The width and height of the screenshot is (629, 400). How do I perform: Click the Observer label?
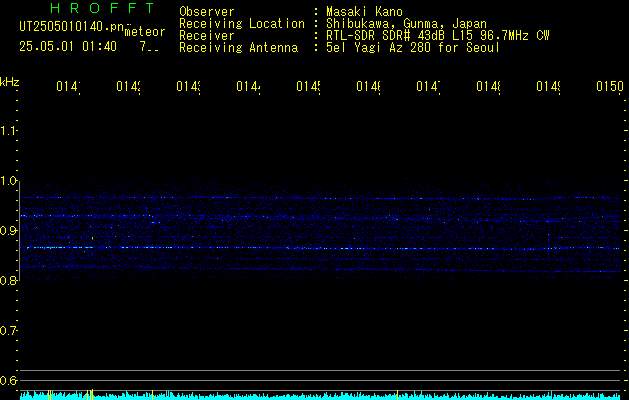207,12
